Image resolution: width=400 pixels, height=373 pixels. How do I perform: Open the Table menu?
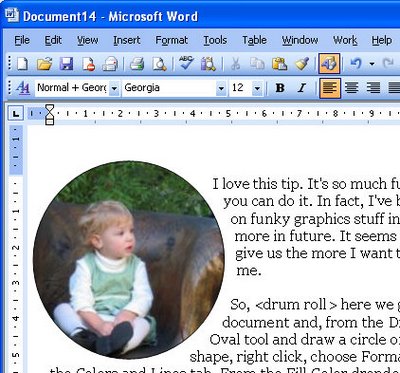click(254, 40)
